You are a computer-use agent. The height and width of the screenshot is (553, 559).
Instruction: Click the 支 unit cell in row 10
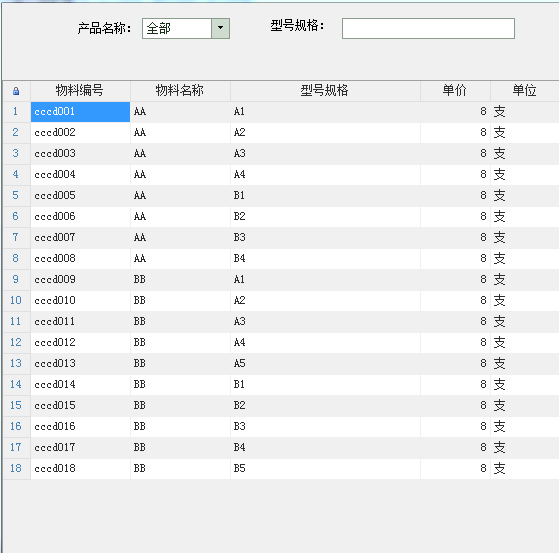click(525, 301)
